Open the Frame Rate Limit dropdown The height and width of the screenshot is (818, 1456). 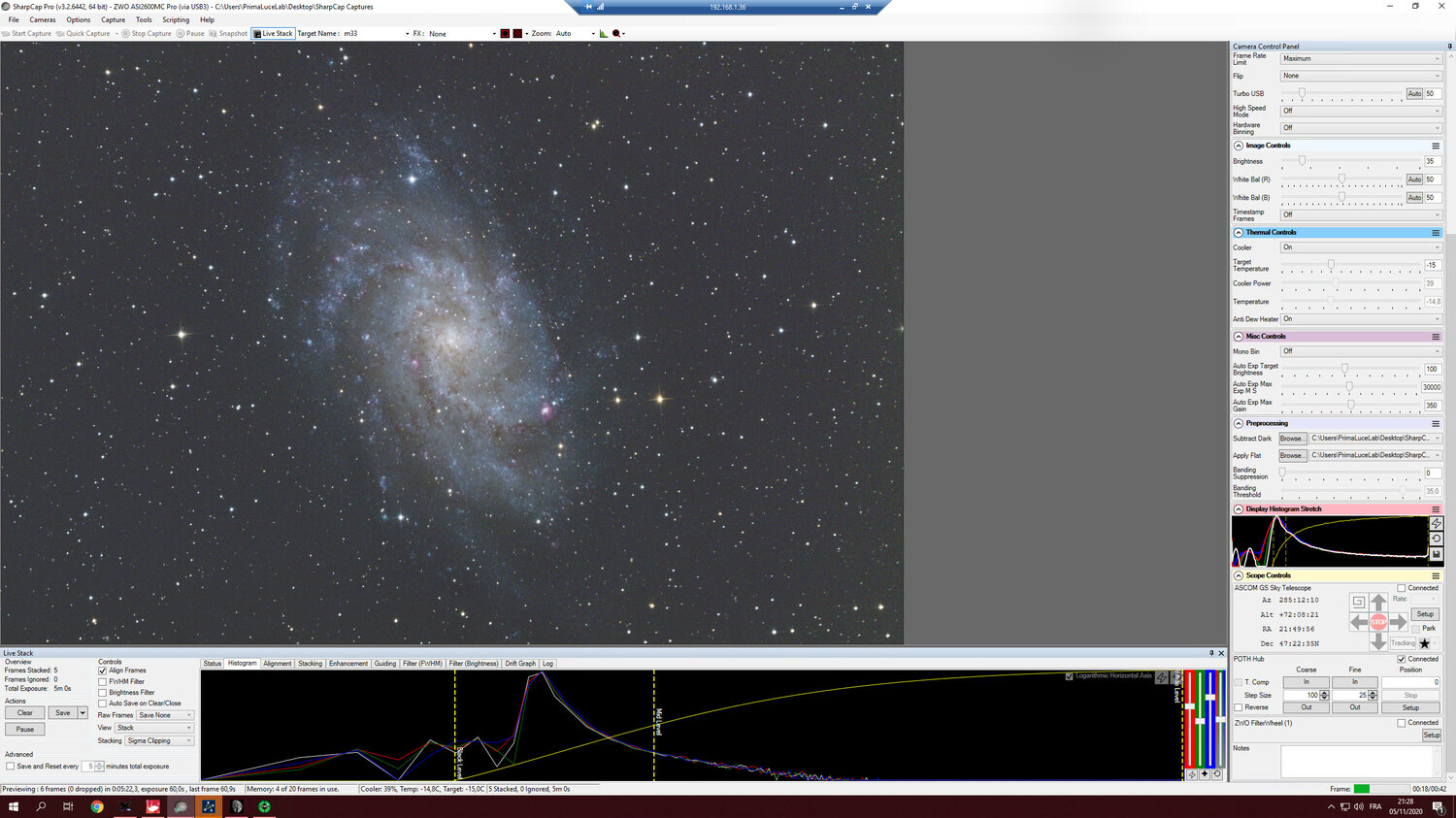point(1361,59)
